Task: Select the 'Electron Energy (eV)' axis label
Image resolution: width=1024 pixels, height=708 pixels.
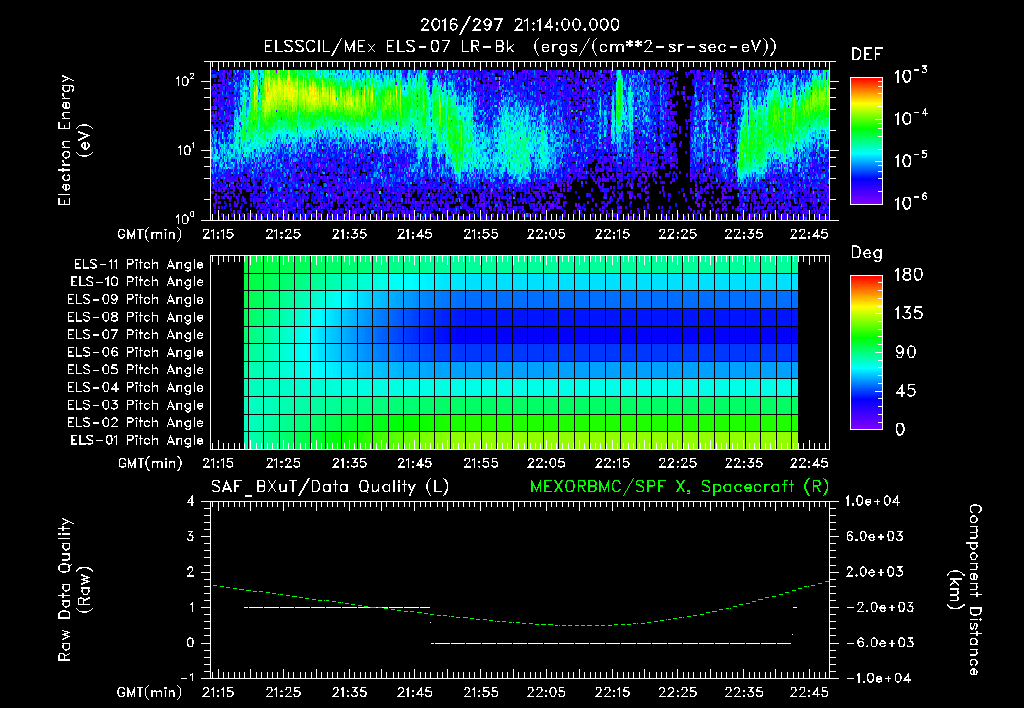Action: [74, 140]
